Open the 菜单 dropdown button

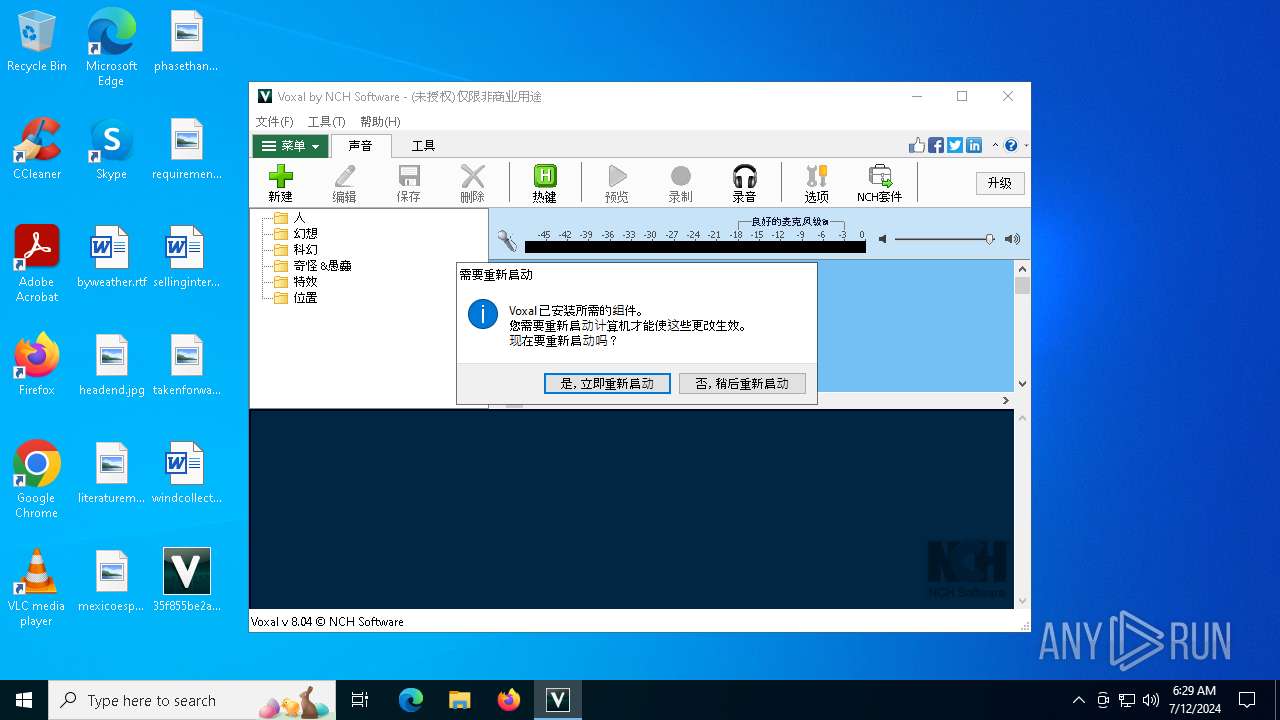click(290, 146)
